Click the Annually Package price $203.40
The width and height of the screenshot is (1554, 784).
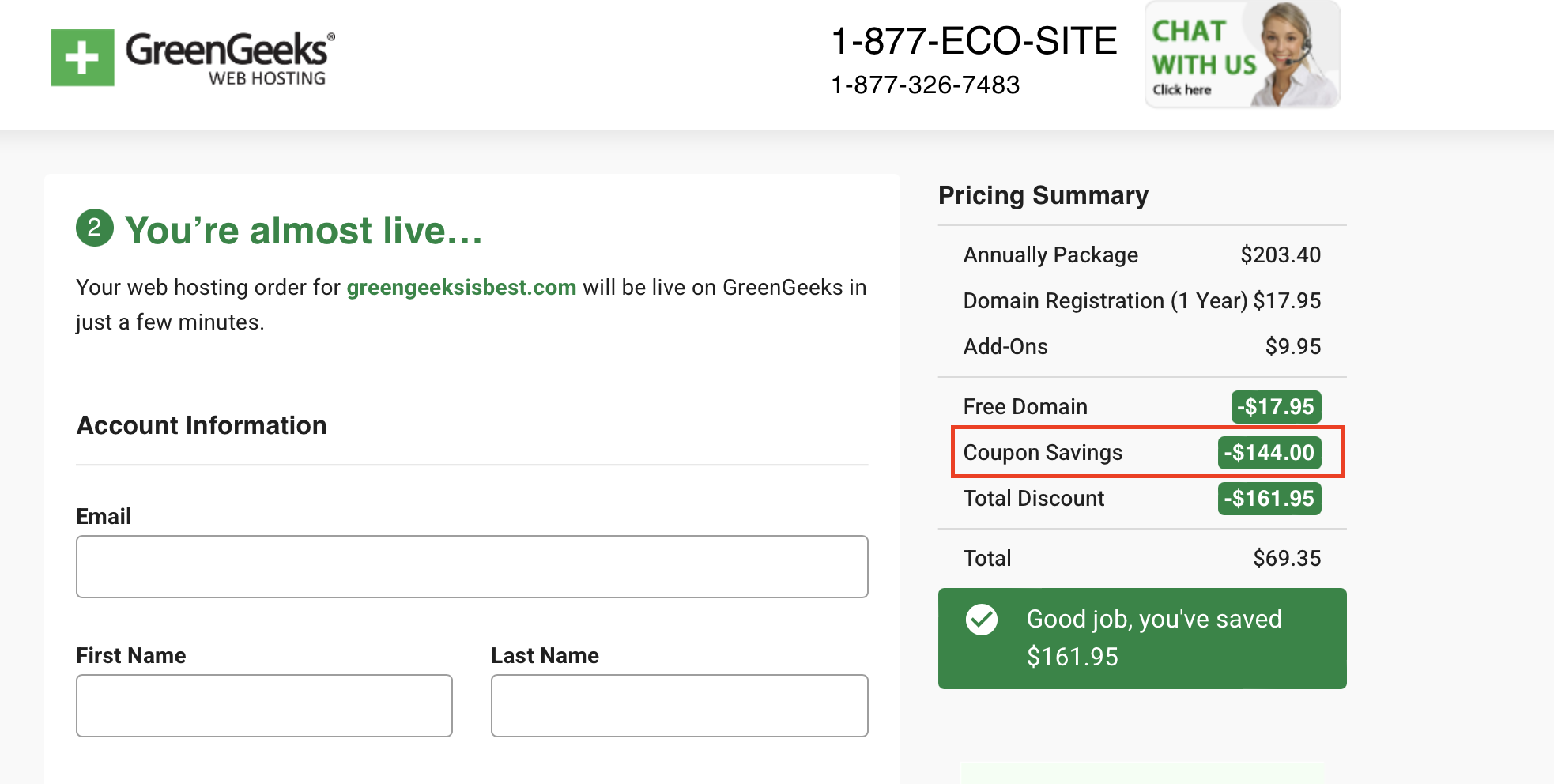[x=1281, y=254]
